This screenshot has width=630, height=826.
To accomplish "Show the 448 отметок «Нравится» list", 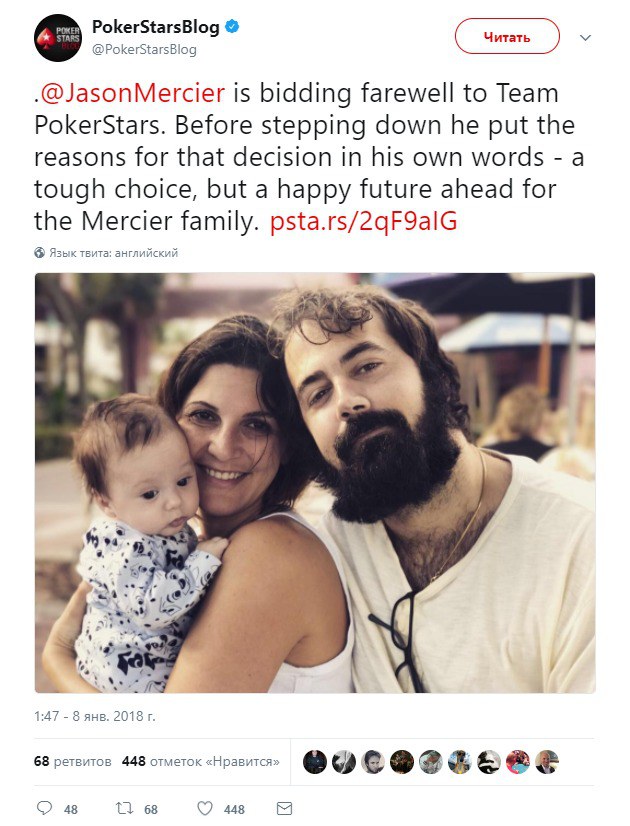I will tap(200, 761).
